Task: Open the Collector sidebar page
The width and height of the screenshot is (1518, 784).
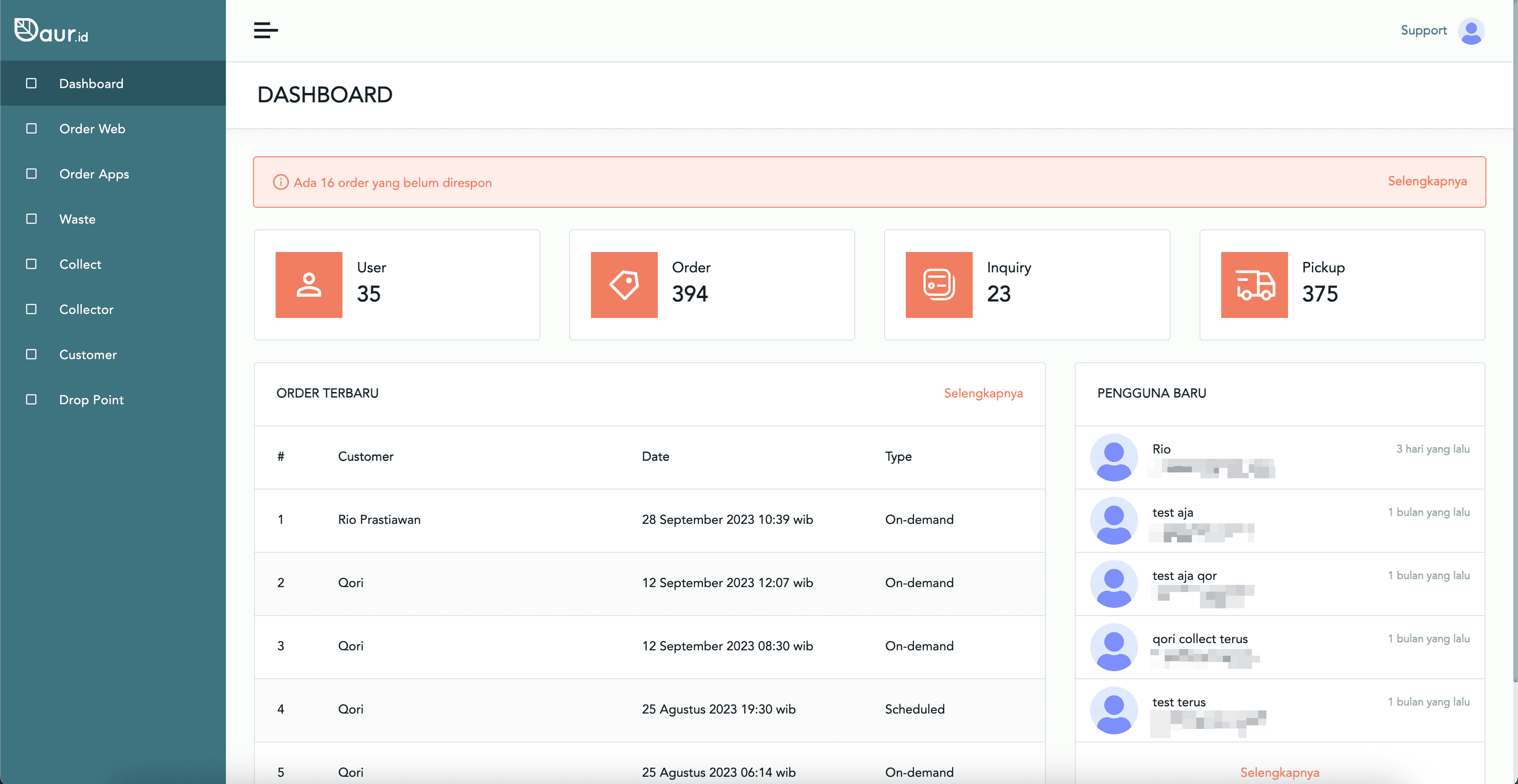Action: (86, 309)
